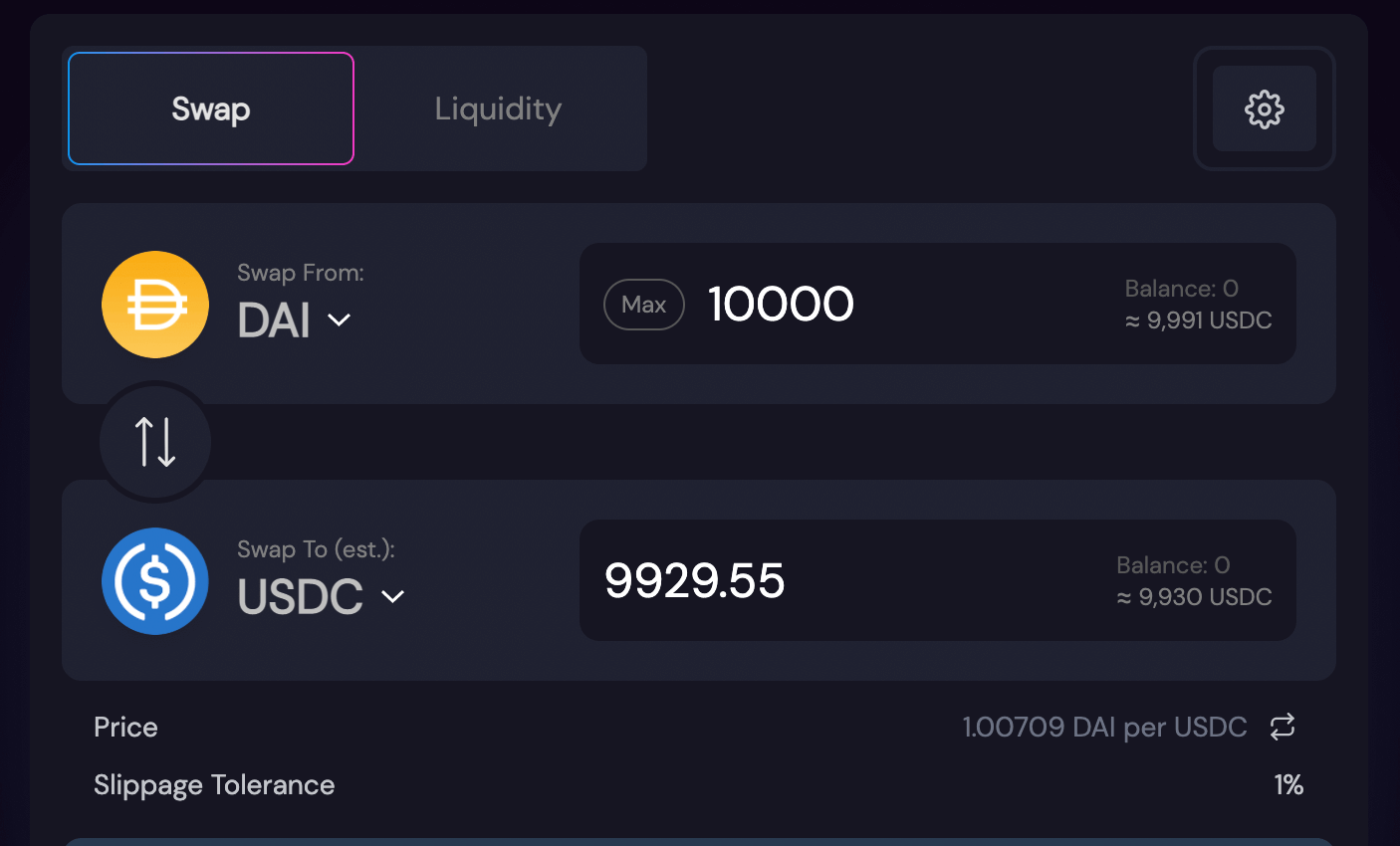Click the Slippage Tolerance label
1400x846 pixels.
click(x=214, y=785)
